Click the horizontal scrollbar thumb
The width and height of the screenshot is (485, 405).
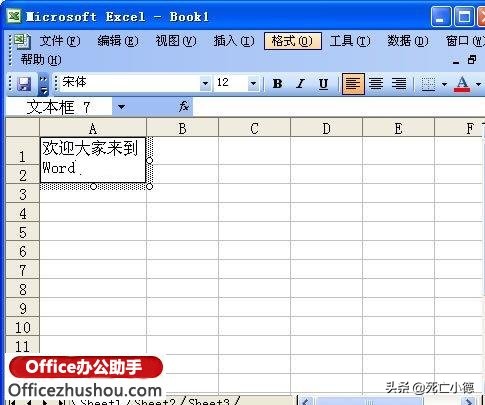[x=369, y=401]
